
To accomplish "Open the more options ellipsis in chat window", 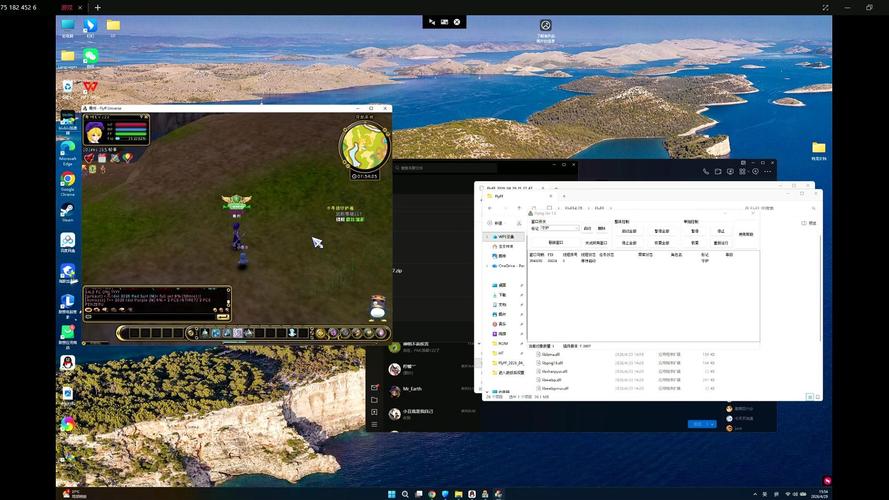I will pyautogui.click(x=768, y=171).
